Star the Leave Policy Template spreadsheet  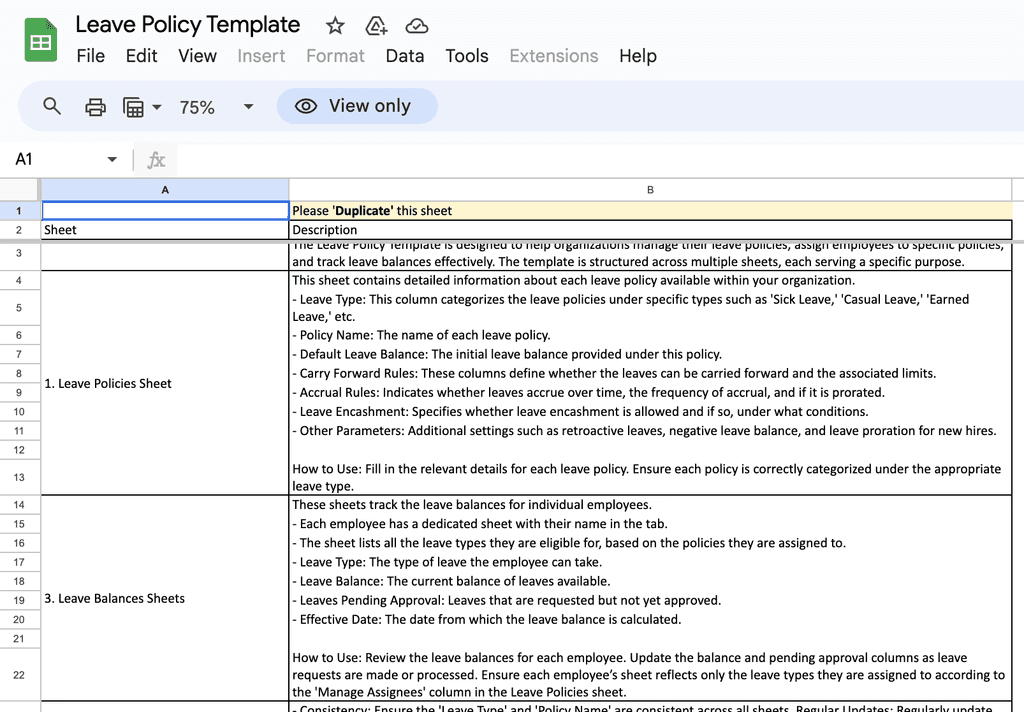point(334,25)
